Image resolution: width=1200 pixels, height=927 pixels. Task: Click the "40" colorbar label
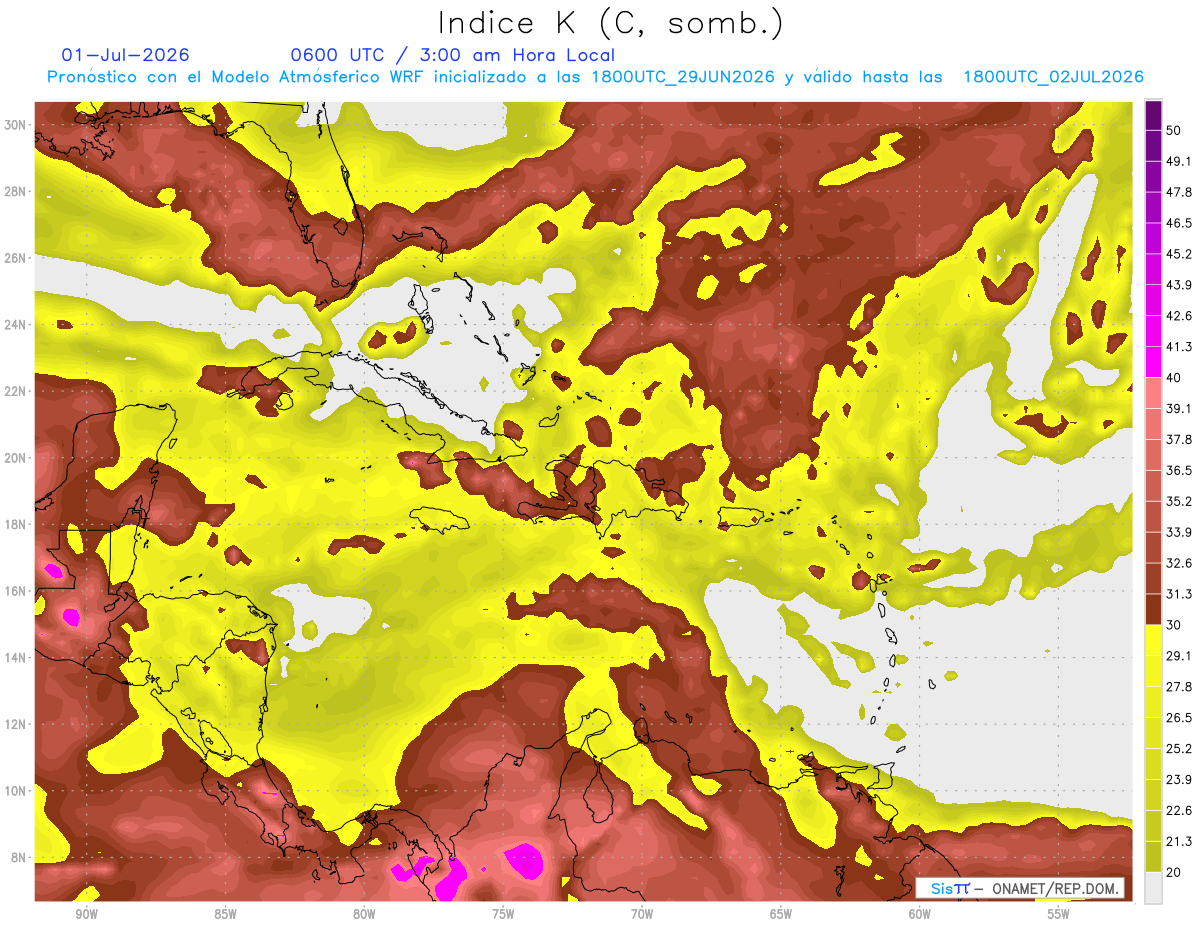[1174, 377]
